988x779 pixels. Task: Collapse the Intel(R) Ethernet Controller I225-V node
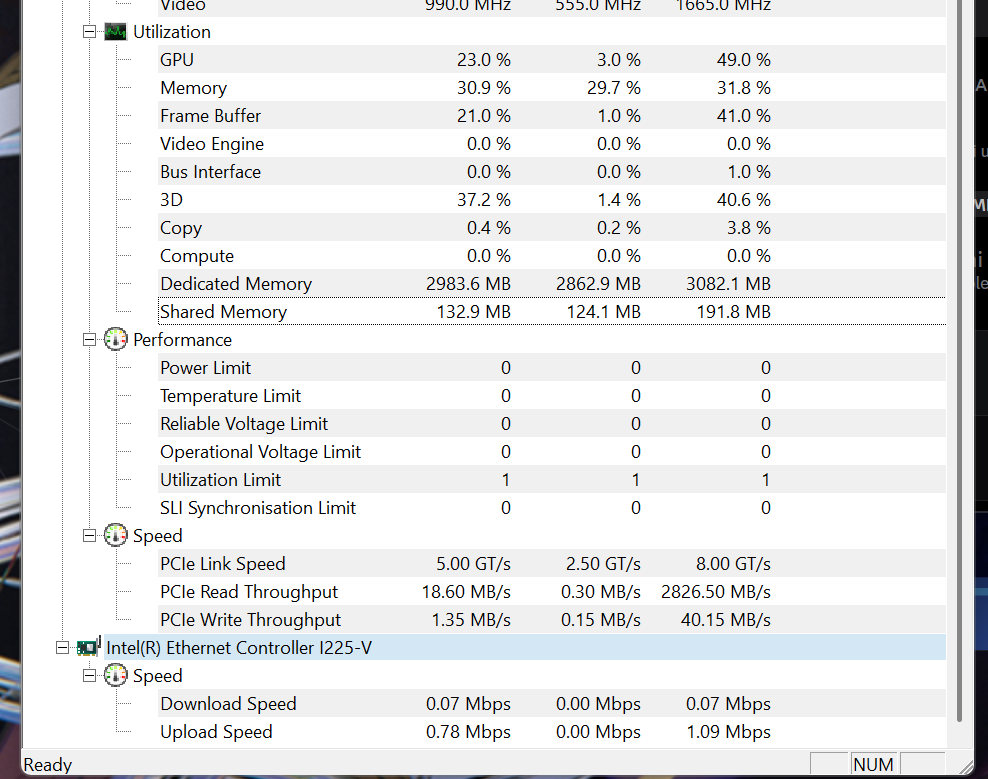(x=62, y=647)
